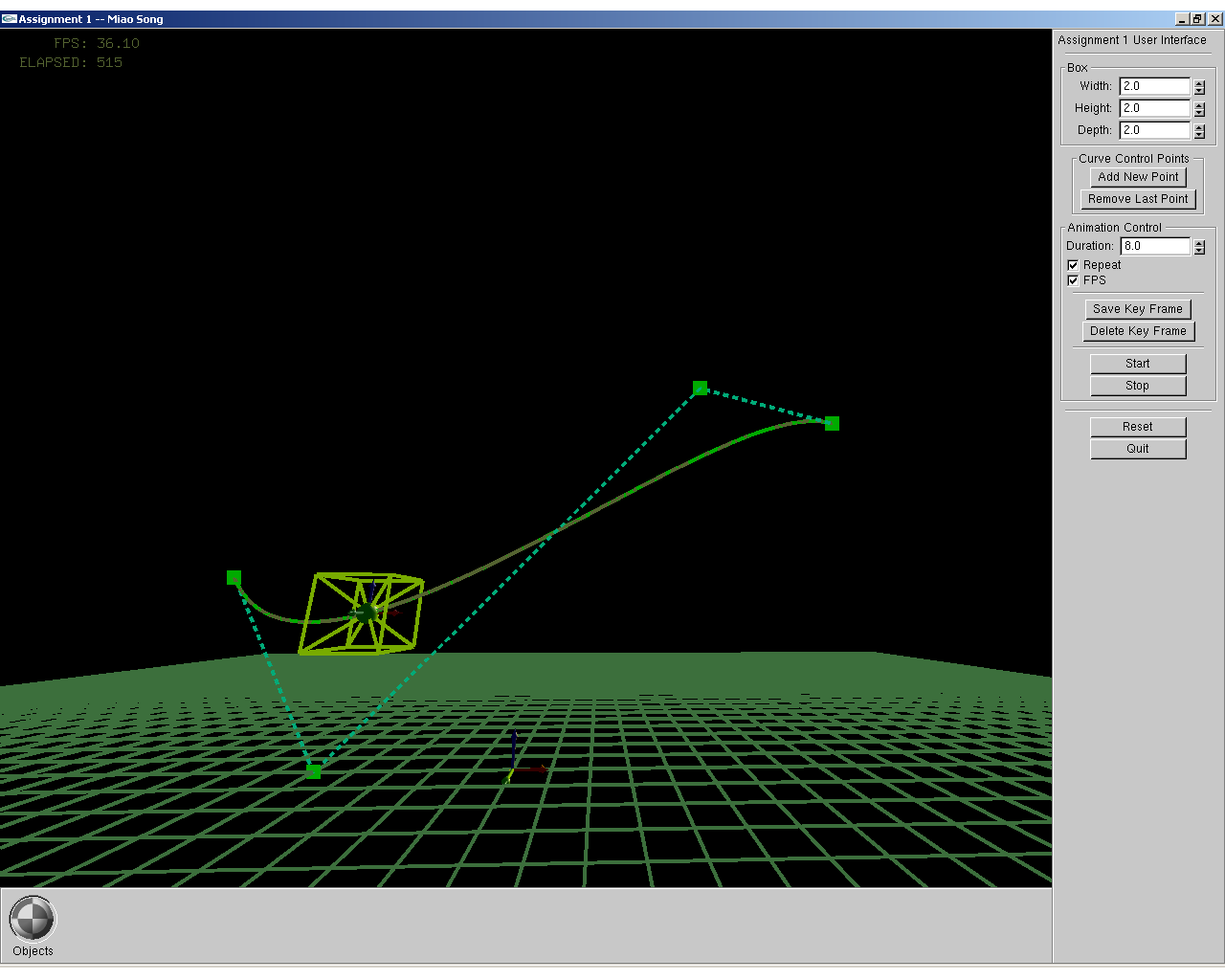Click the Duration input field
1225x980 pixels.
(x=1154, y=246)
